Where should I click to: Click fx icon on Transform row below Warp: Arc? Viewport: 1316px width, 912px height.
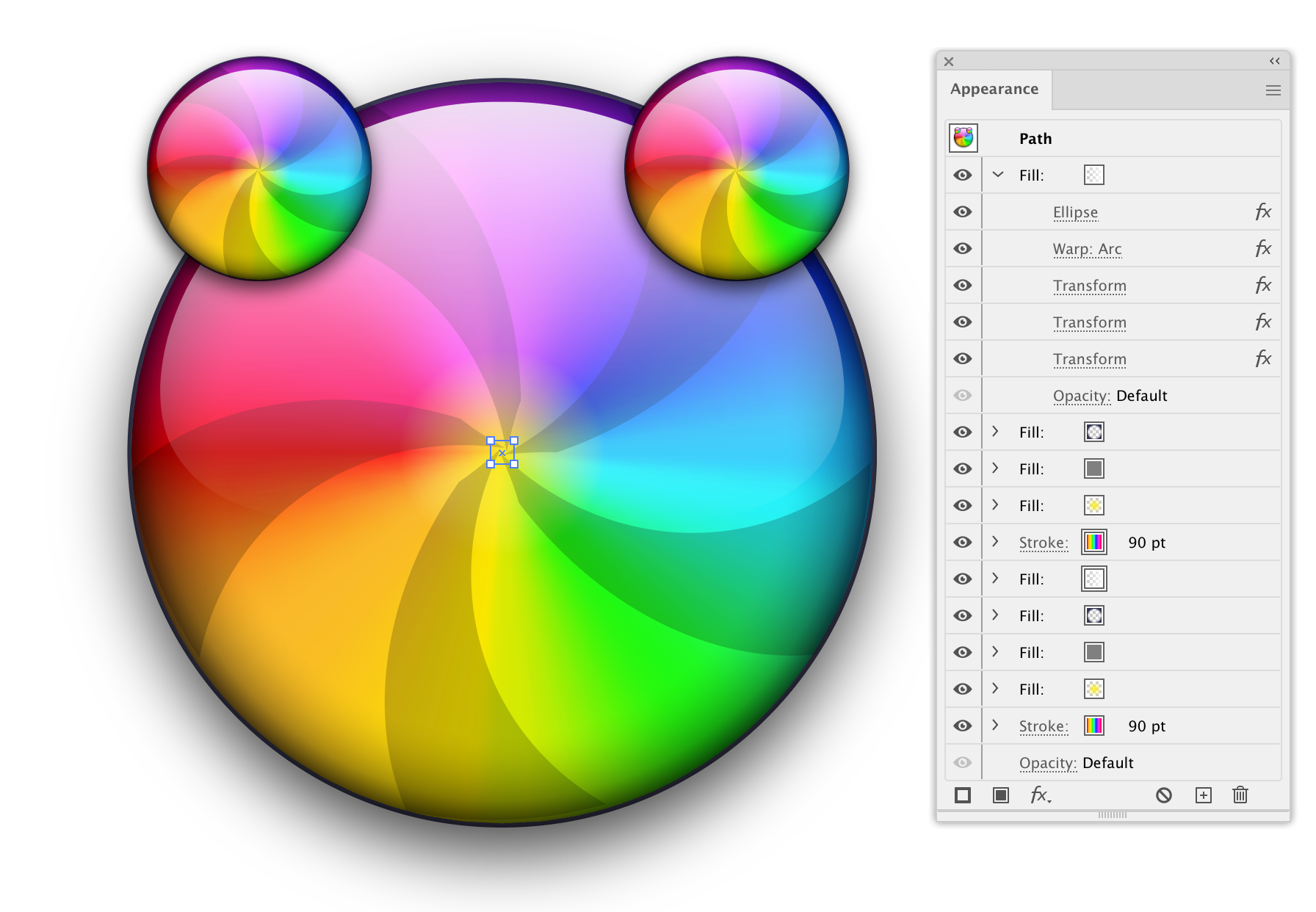tap(1263, 285)
